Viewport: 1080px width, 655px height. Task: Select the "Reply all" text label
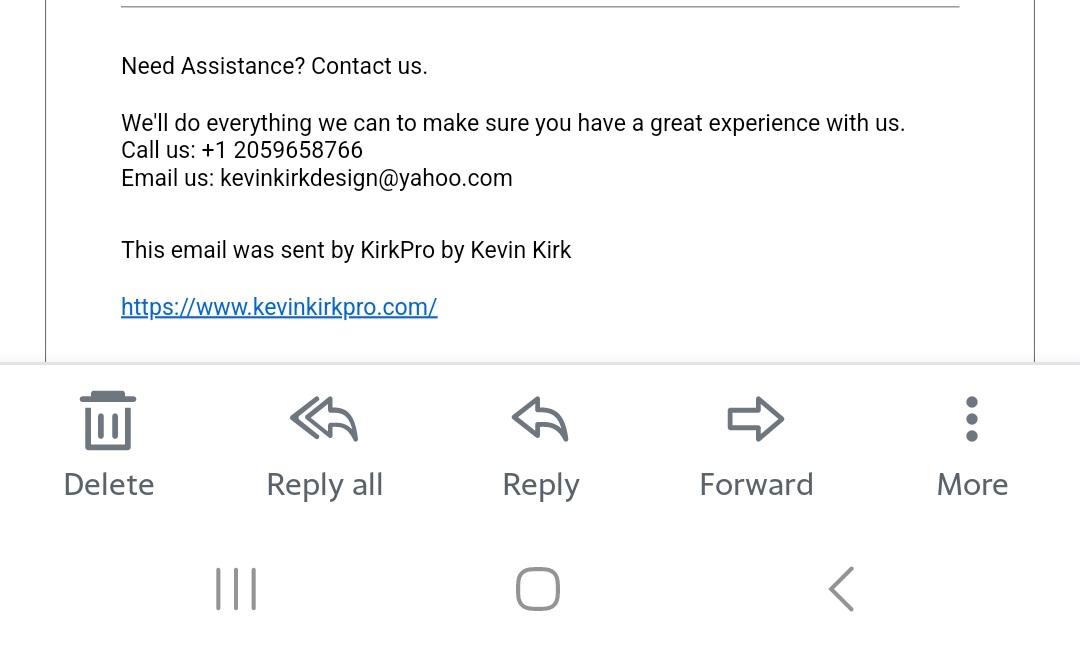324,485
